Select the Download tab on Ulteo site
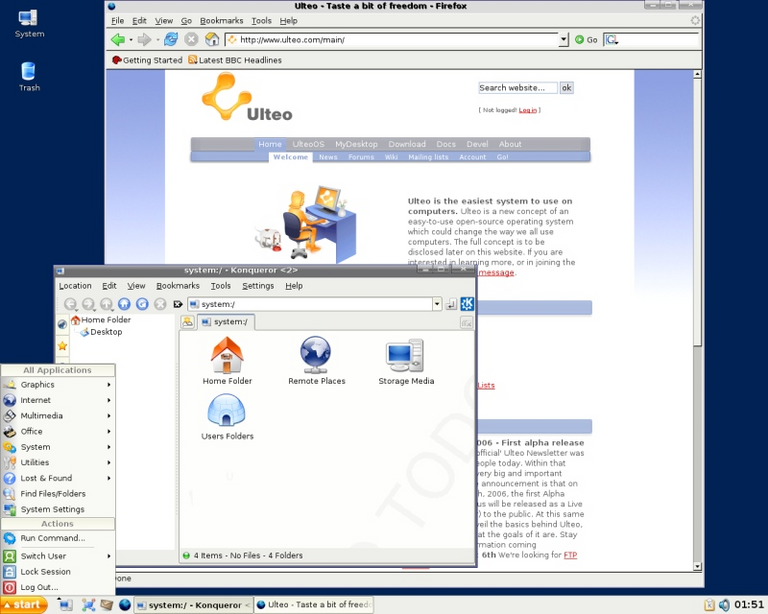This screenshot has height=614, width=768. coord(407,144)
